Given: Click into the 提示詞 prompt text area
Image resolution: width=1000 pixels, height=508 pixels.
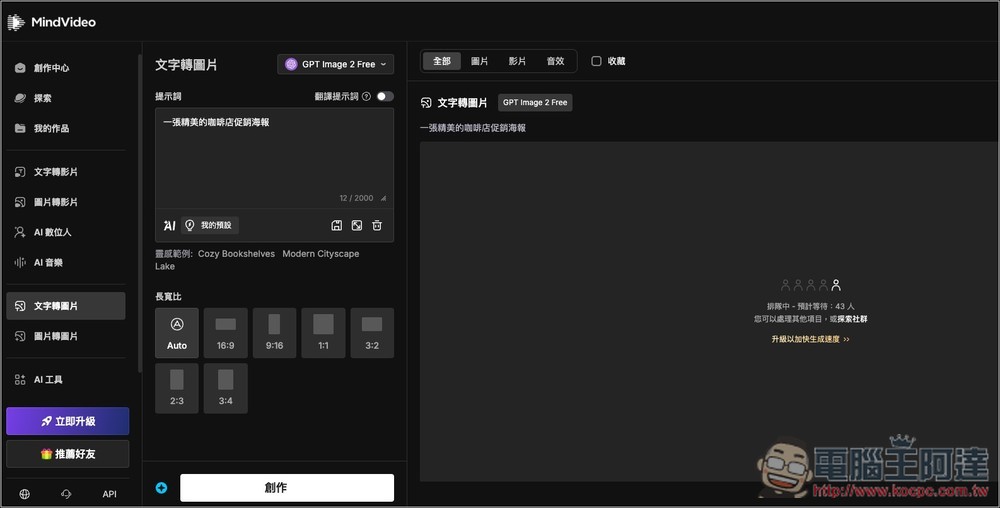Looking at the screenshot, I should click(274, 158).
